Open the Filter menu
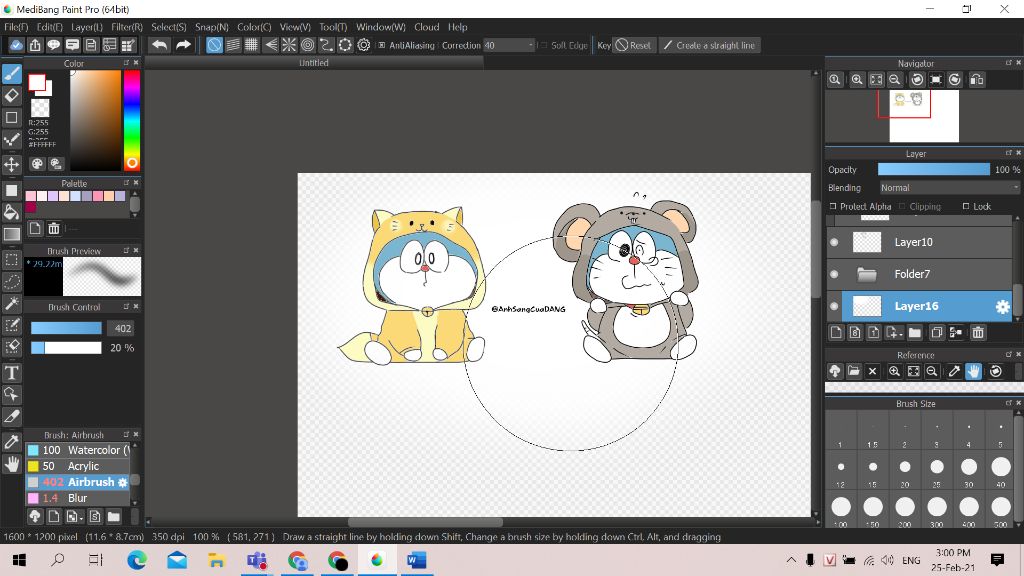Screen dimensions: 1024x576 point(127,27)
